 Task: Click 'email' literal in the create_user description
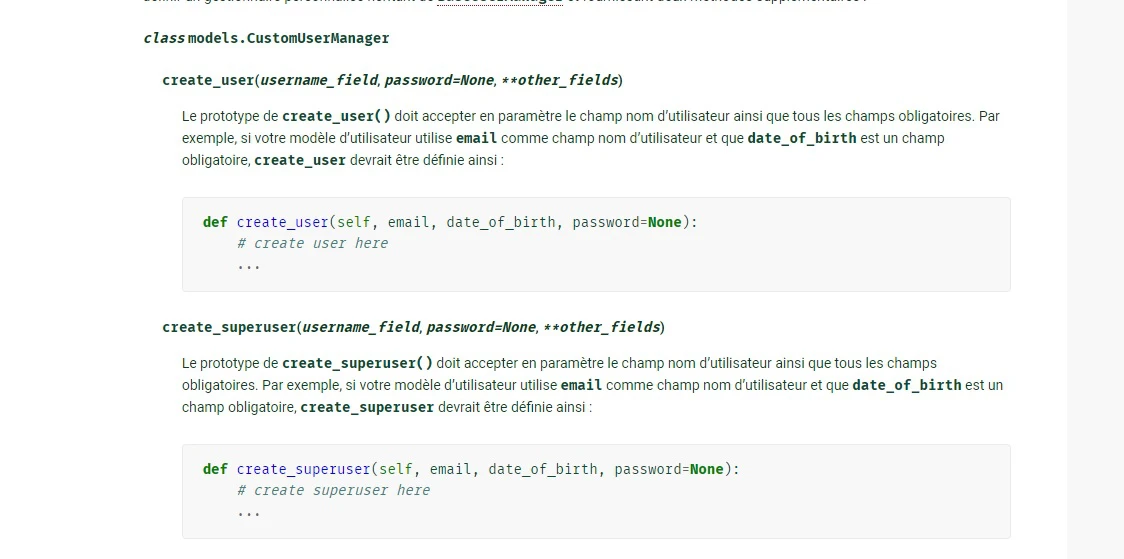point(476,138)
